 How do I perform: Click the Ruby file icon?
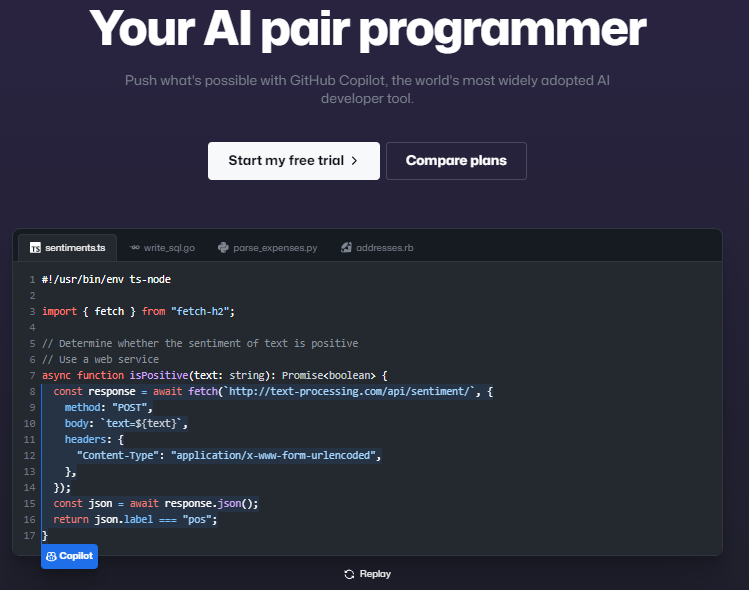346,247
